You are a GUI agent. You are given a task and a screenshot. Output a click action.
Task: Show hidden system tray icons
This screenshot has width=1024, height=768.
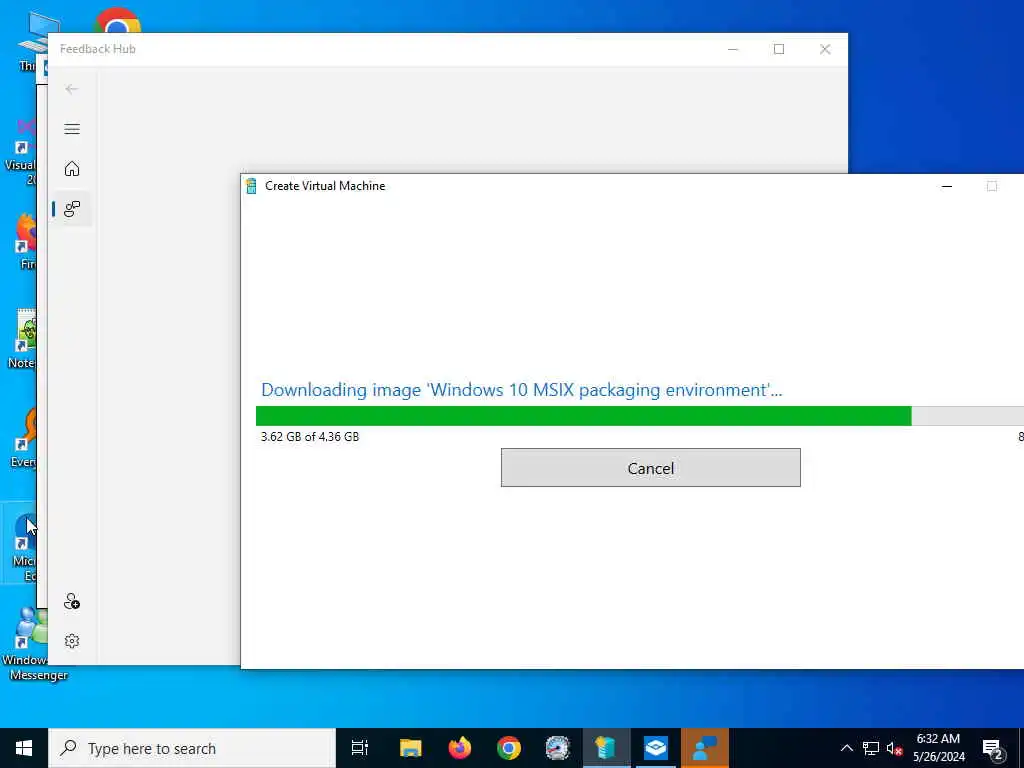(846, 748)
